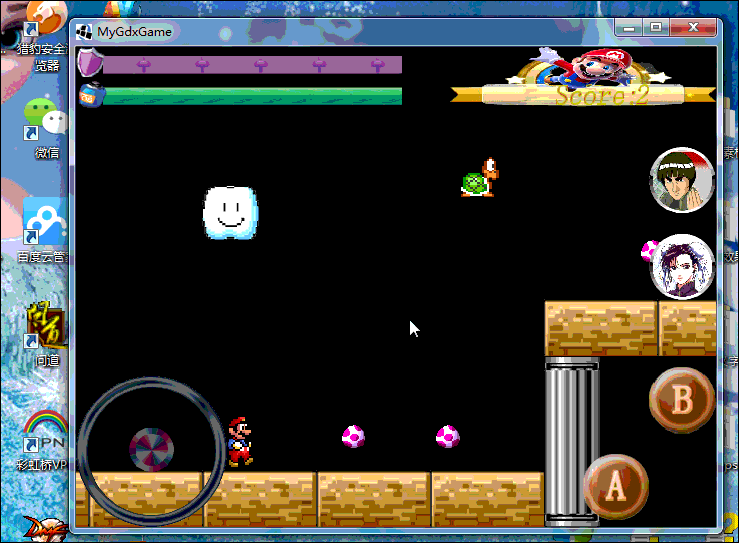739x543 pixels.
Task: Click the grey stone pillar
Action: point(572,440)
